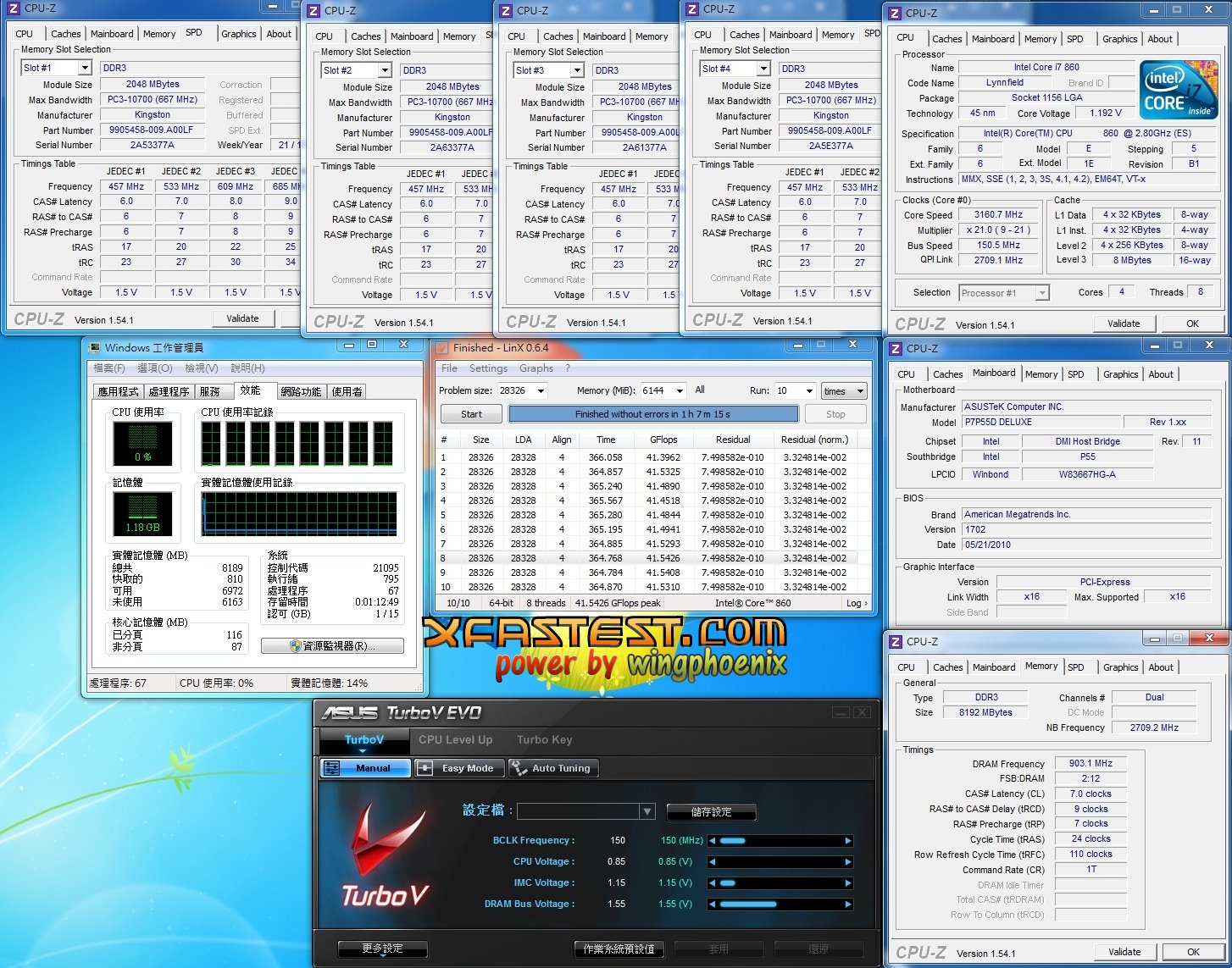
Task: Switch to Graphics tab in the Slot #1 CPU-Z window
Action: (239, 34)
